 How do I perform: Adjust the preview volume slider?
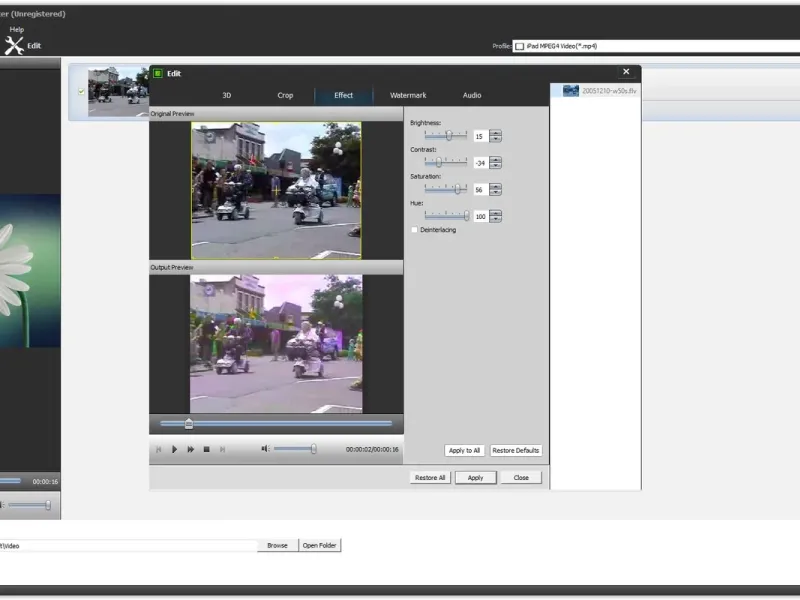(x=295, y=449)
